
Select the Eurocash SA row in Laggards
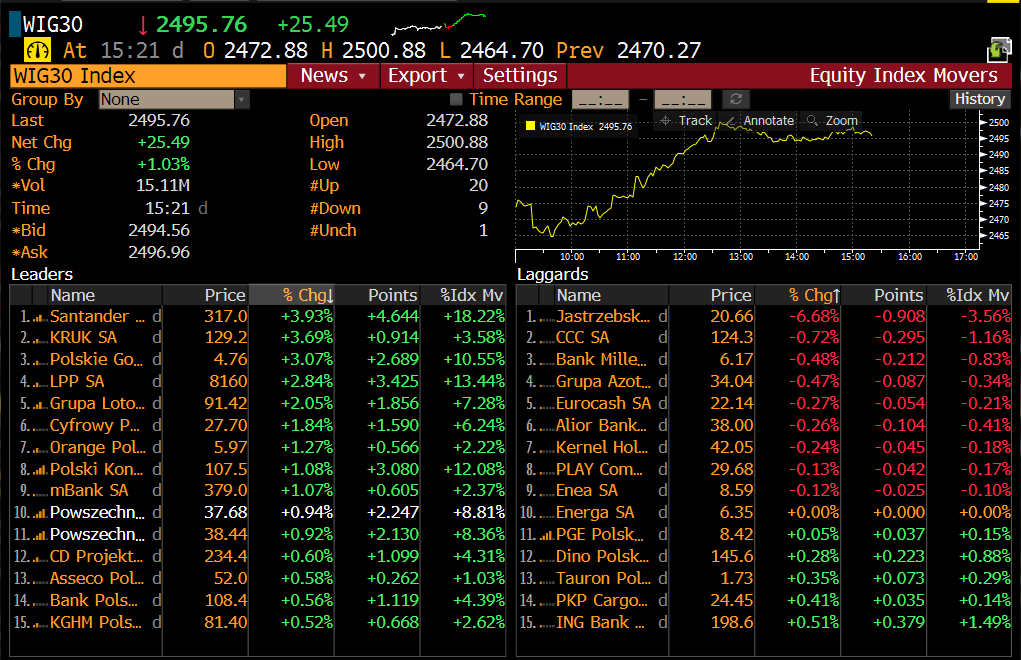coord(764,404)
